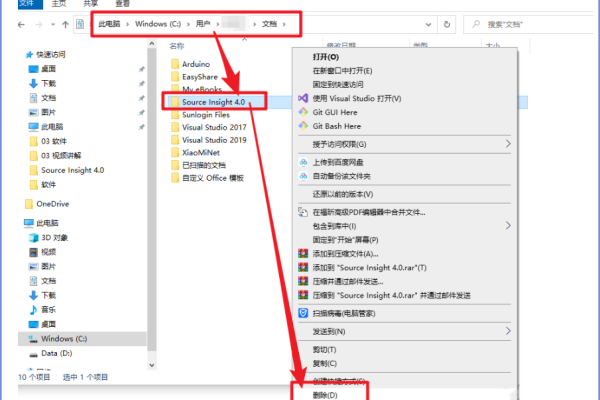Viewport: 600px width, 400px height.
Task: Click the Back navigation arrow
Action: [21, 24]
